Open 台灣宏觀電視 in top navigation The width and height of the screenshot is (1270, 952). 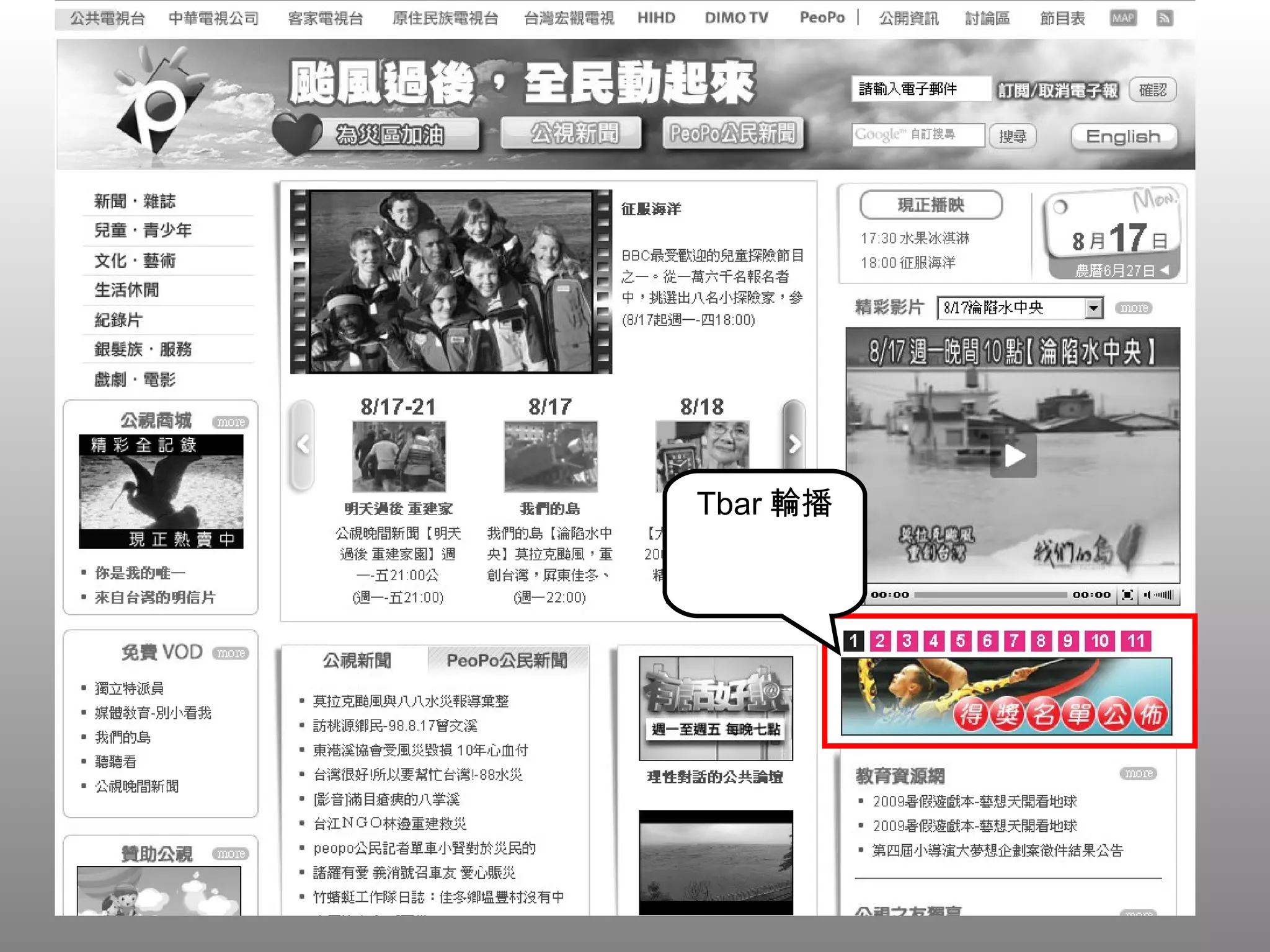point(569,19)
